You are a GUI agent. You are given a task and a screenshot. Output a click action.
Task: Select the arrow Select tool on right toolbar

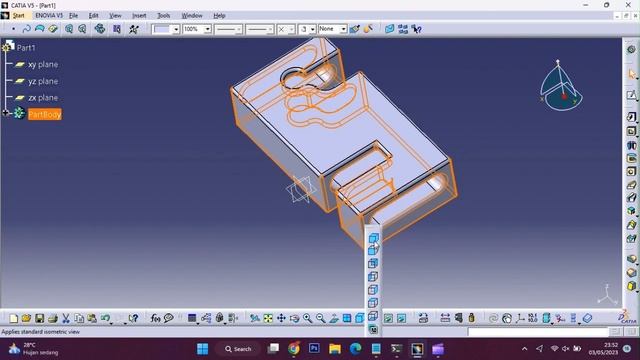631,74
